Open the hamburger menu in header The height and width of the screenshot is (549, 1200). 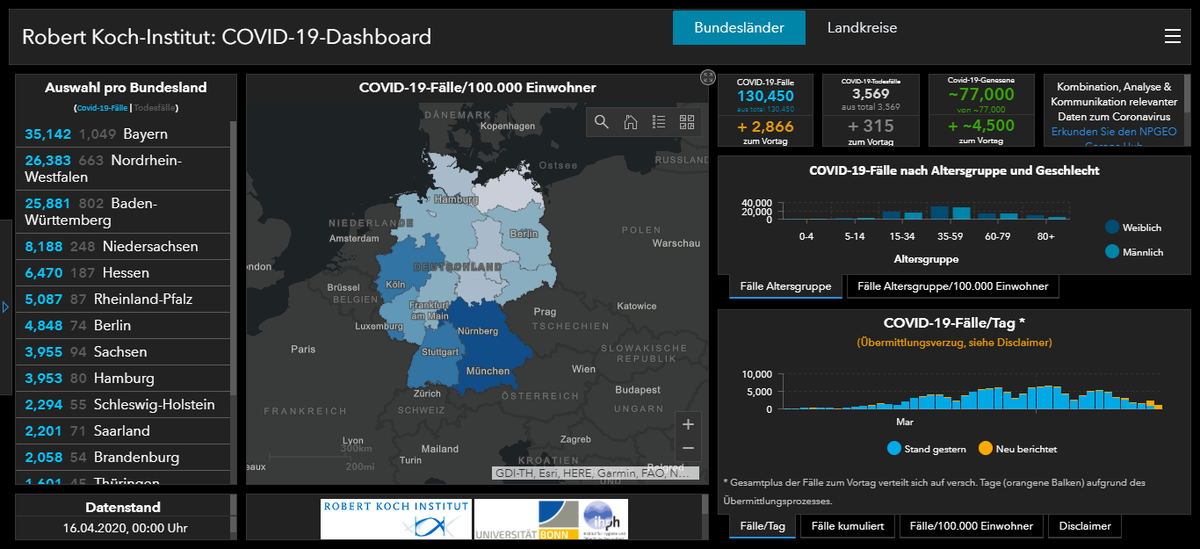point(1173,36)
